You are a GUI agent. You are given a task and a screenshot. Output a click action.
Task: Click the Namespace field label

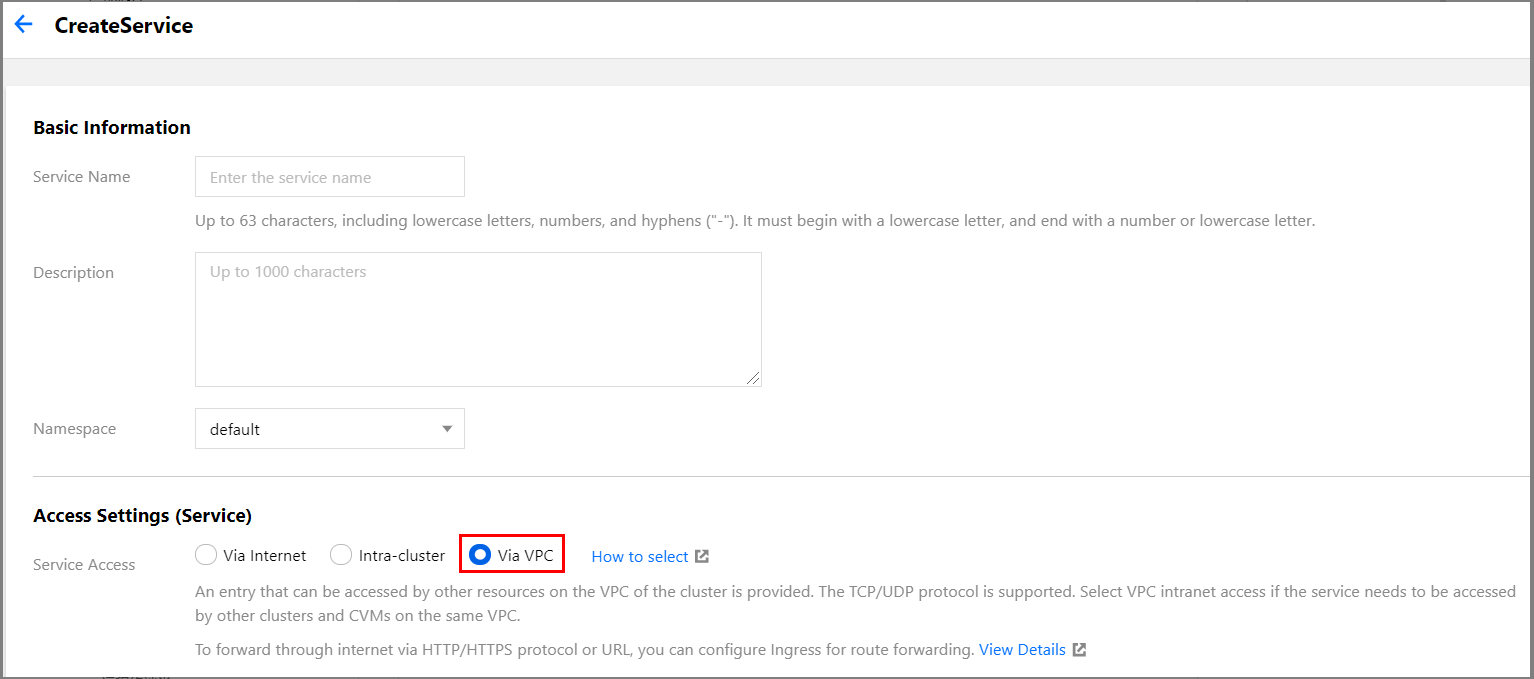pyautogui.click(x=75, y=429)
